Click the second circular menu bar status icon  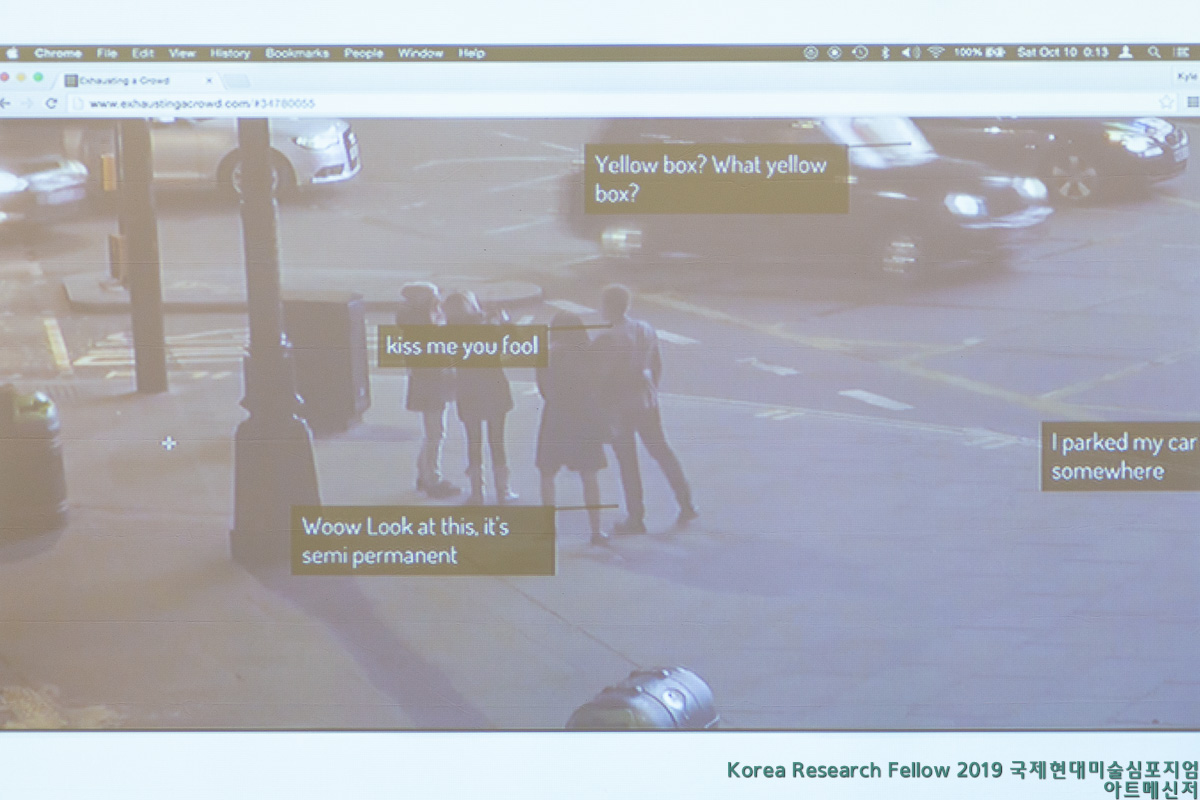pyautogui.click(x=835, y=53)
